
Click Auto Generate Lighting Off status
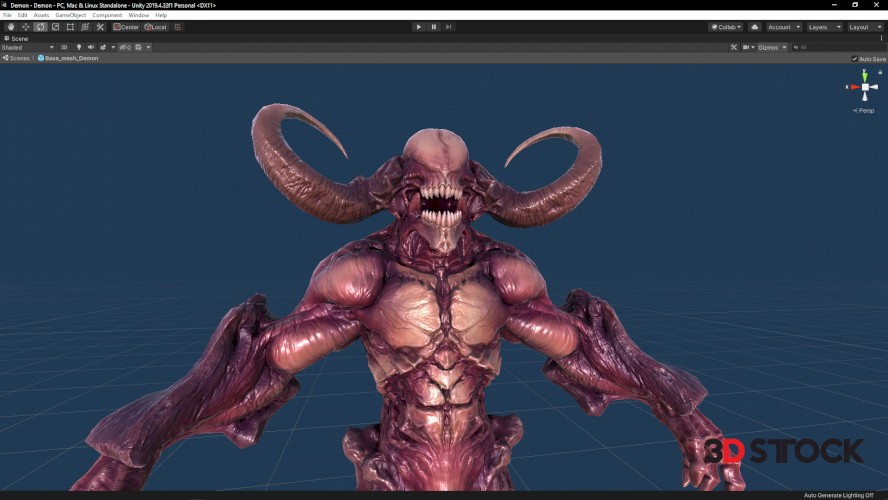coord(839,495)
